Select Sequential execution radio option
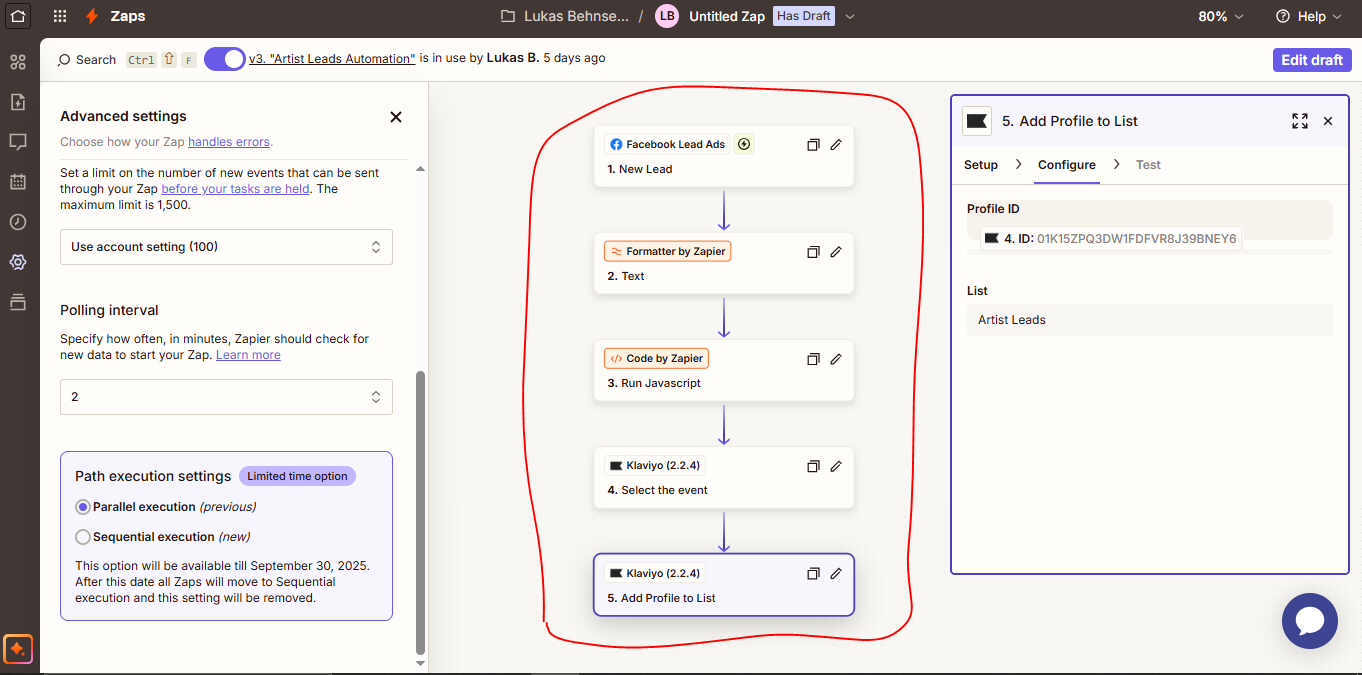 click(x=83, y=537)
